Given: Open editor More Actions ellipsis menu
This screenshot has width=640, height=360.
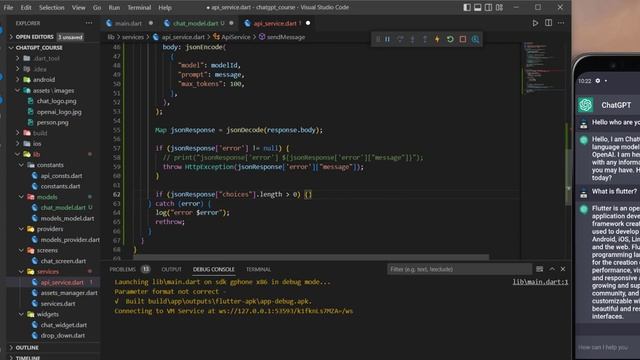Looking at the screenshot, I should pos(561,23).
